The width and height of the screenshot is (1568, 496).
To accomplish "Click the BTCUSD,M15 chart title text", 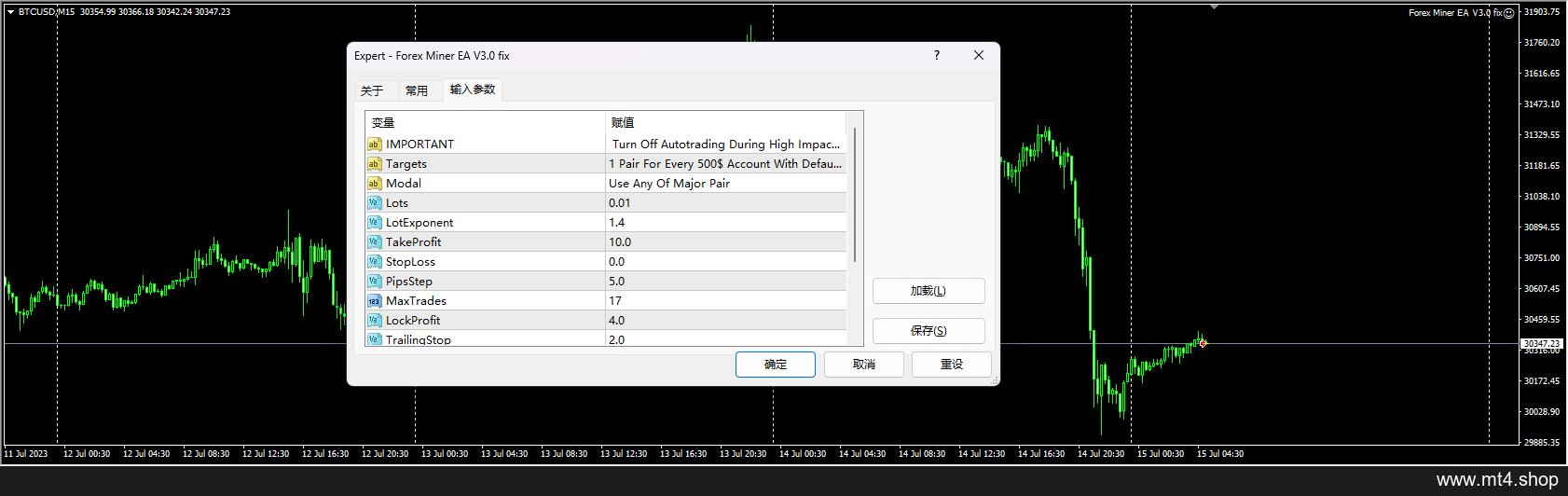I will pos(47,12).
